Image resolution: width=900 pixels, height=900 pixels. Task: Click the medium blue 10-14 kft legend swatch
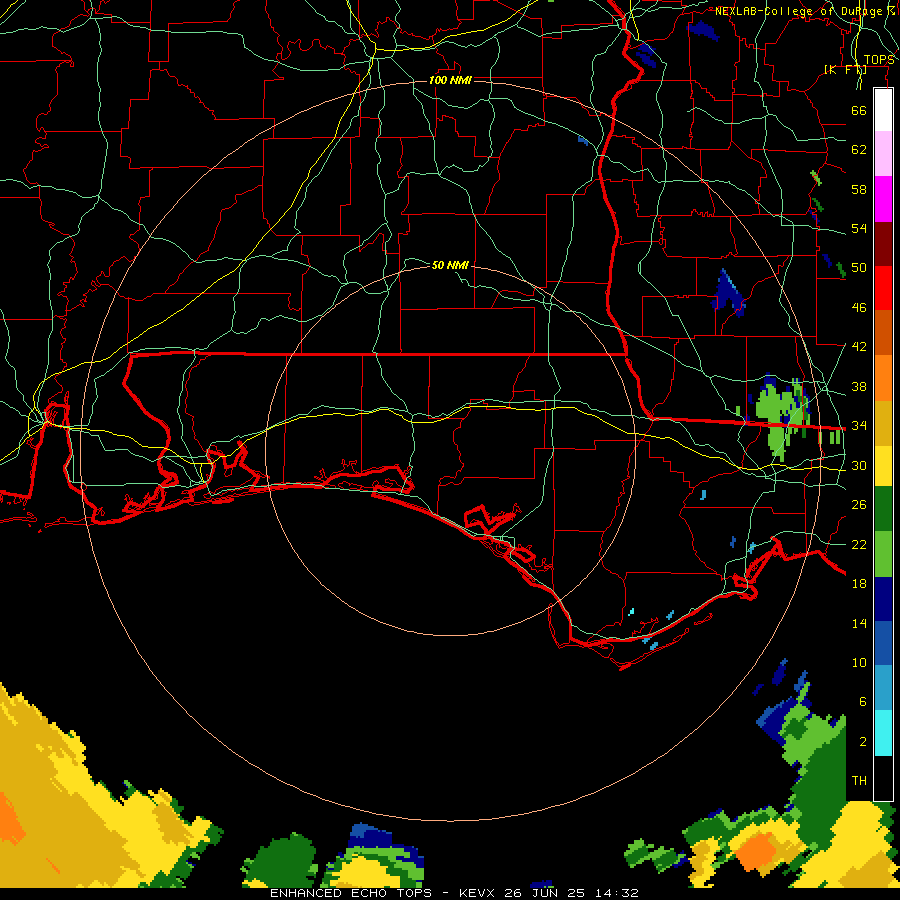[883, 643]
